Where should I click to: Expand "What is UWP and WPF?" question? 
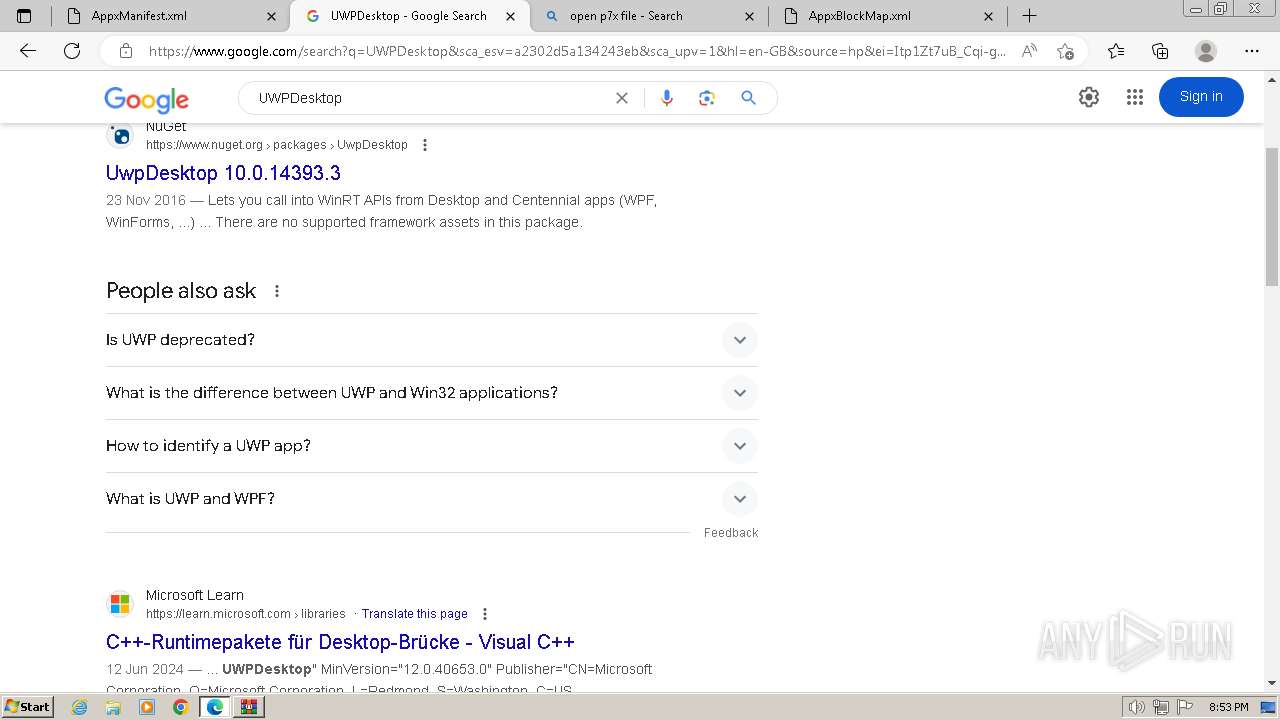pyautogui.click(x=432, y=499)
